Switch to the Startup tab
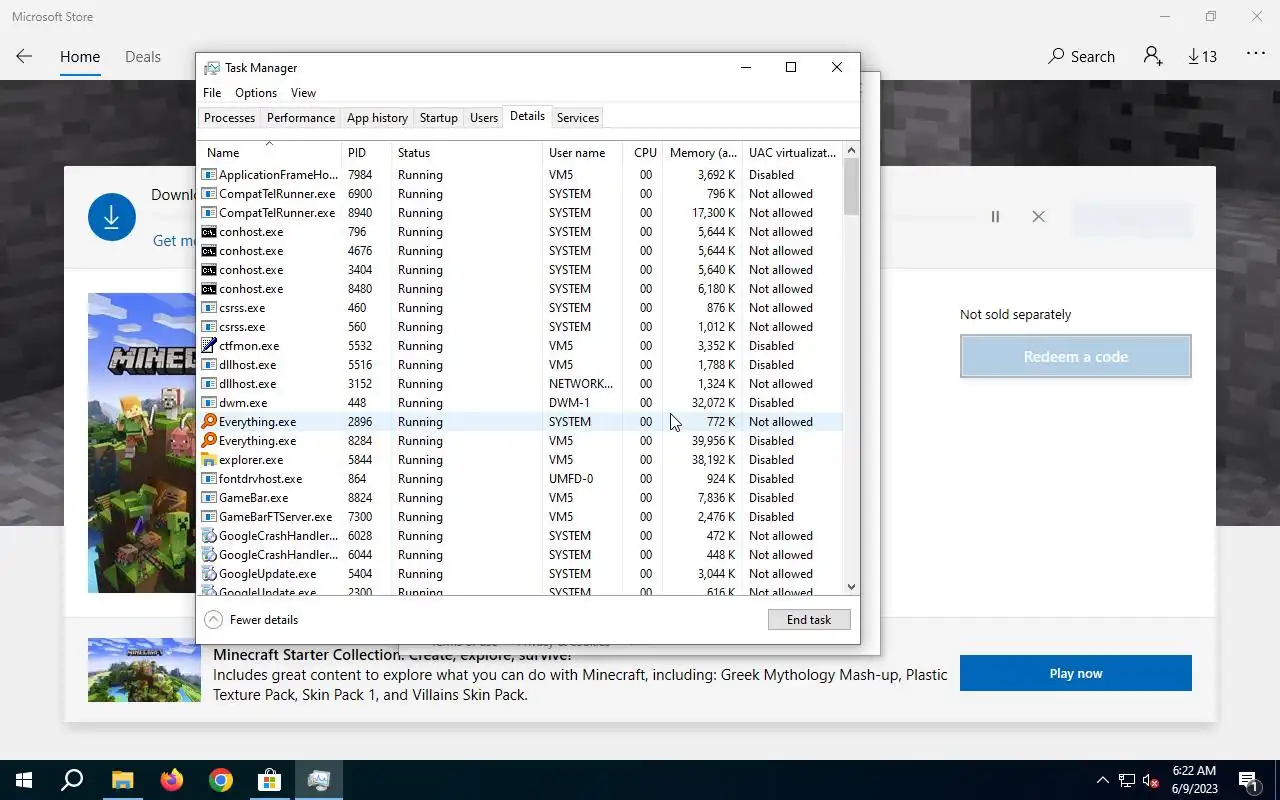This screenshot has height=800, width=1280. click(x=438, y=118)
